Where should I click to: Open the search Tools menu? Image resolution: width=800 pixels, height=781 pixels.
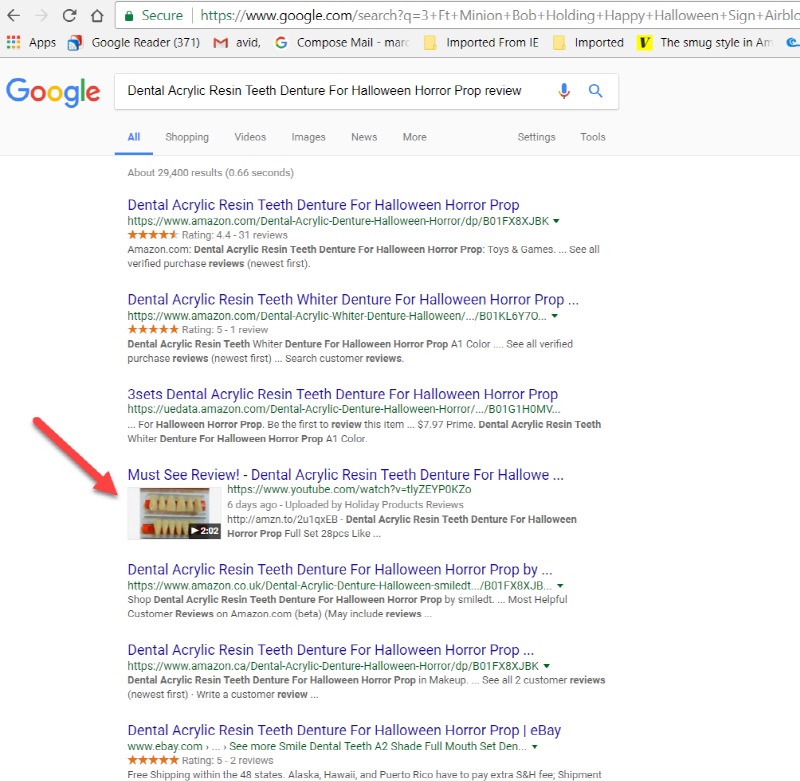pyautogui.click(x=592, y=137)
